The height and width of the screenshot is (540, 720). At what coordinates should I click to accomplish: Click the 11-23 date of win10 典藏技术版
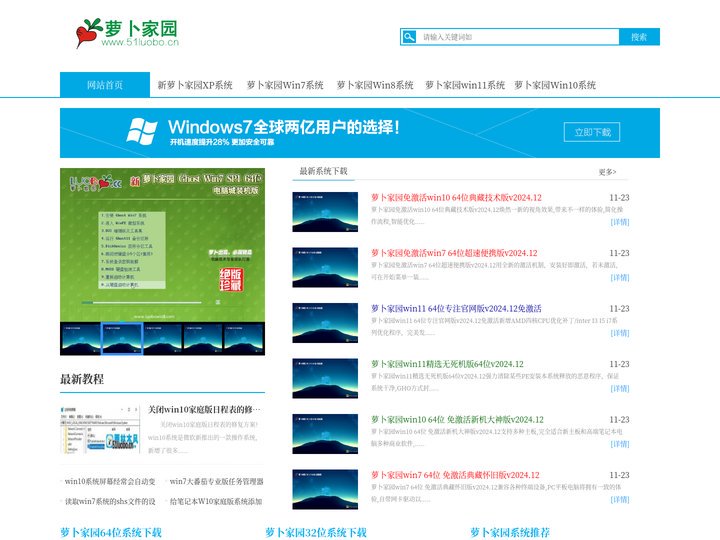pos(619,197)
